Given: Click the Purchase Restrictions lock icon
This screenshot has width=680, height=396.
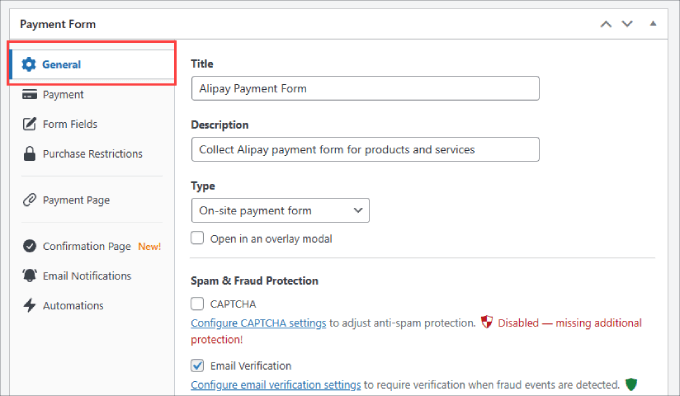Looking at the screenshot, I should 29,154.
